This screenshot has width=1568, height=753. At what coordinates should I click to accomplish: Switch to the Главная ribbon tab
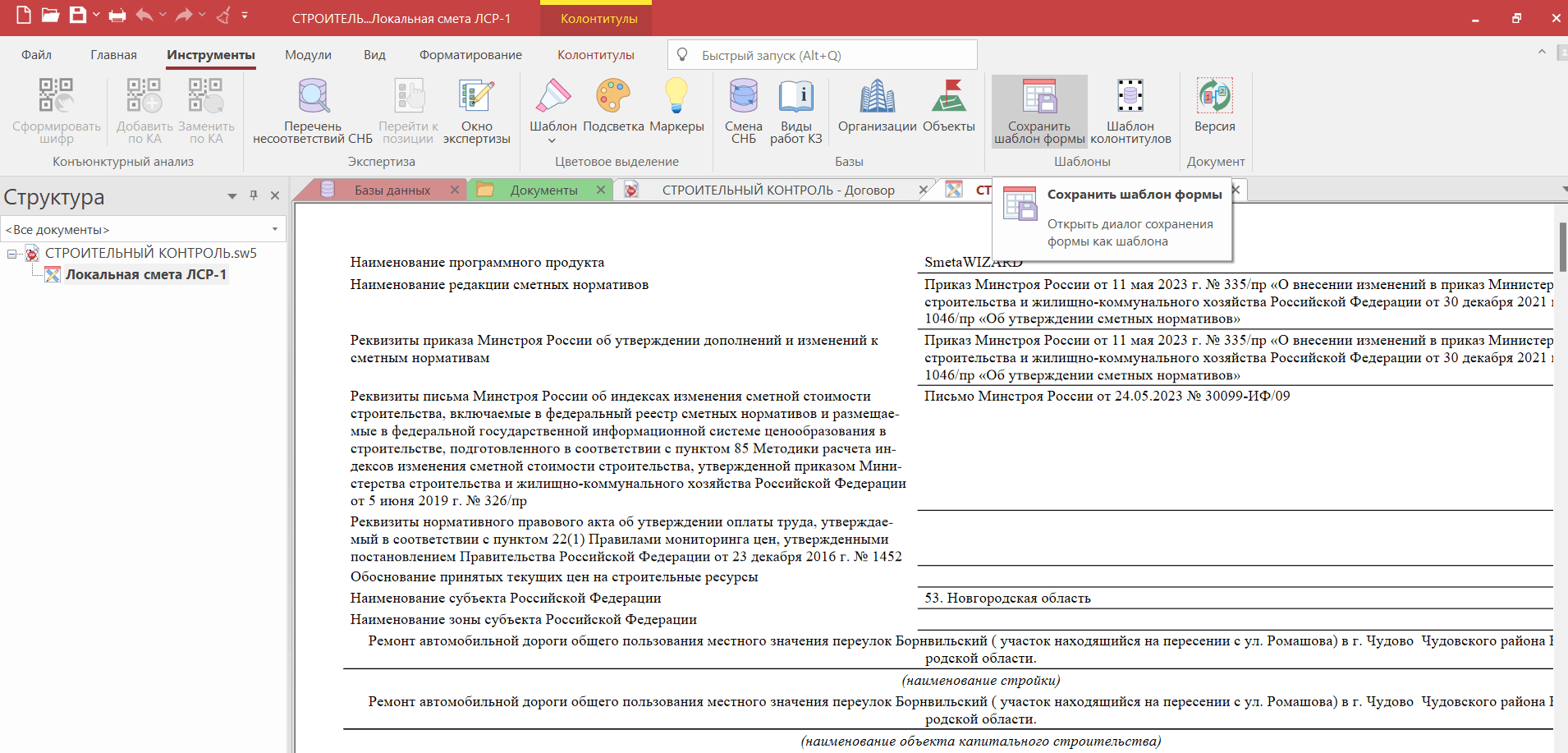coord(113,55)
